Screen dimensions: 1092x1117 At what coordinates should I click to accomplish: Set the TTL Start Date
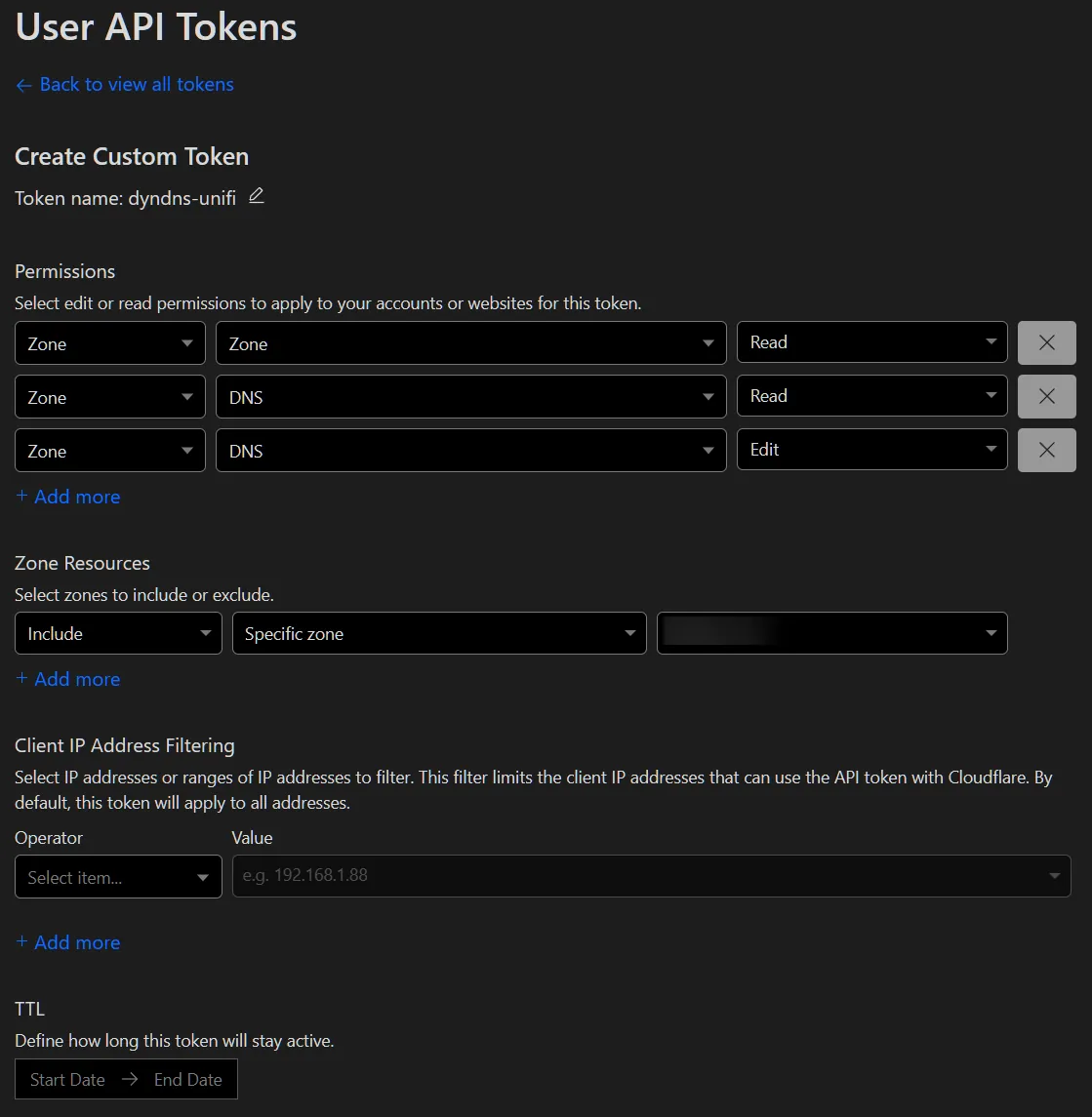tap(67, 1080)
